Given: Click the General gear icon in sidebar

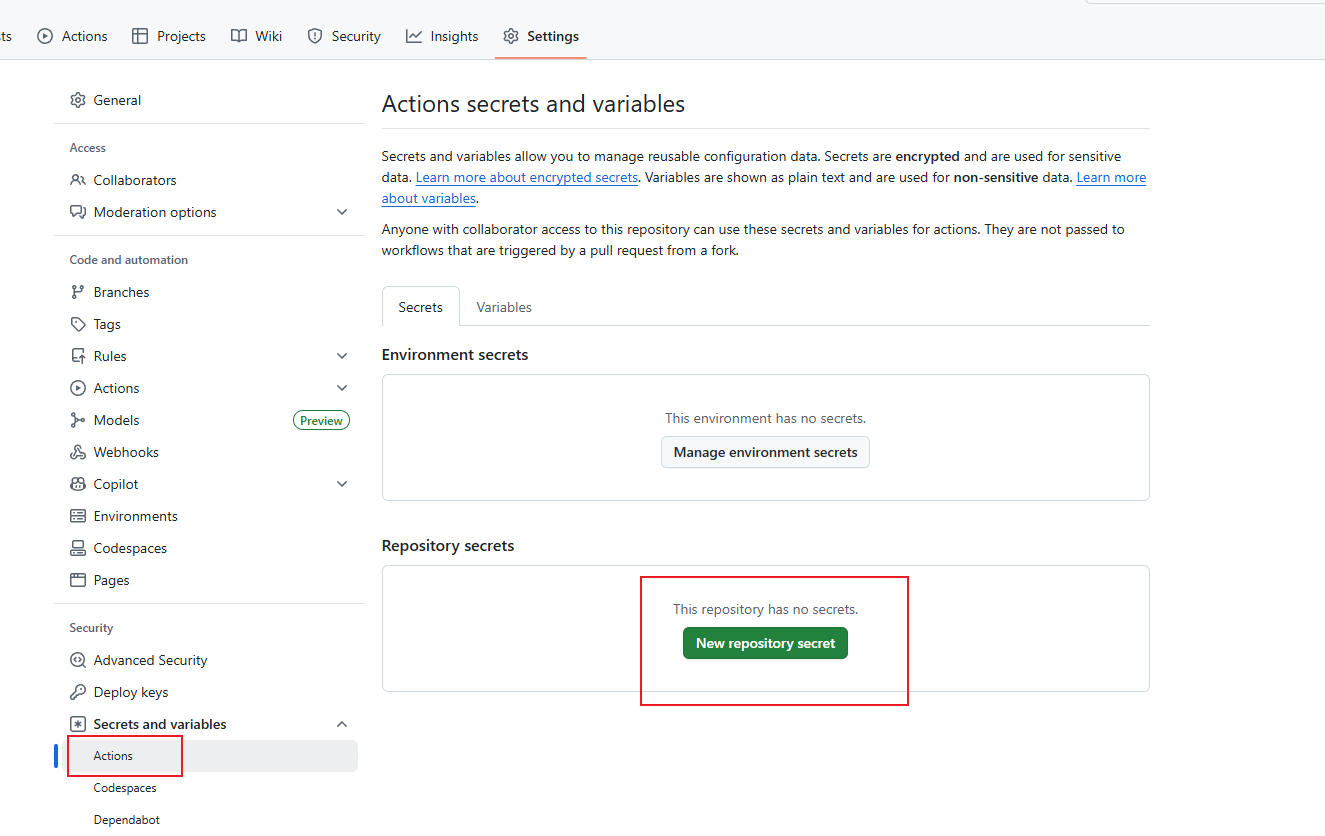Looking at the screenshot, I should click(78, 100).
